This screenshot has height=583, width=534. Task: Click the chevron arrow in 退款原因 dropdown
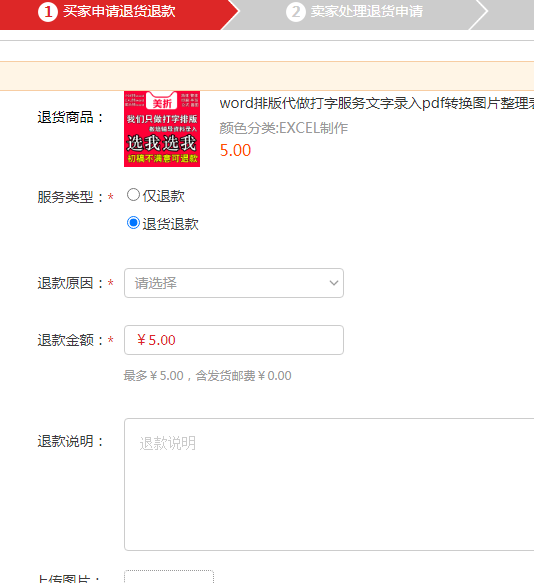(334, 283)
